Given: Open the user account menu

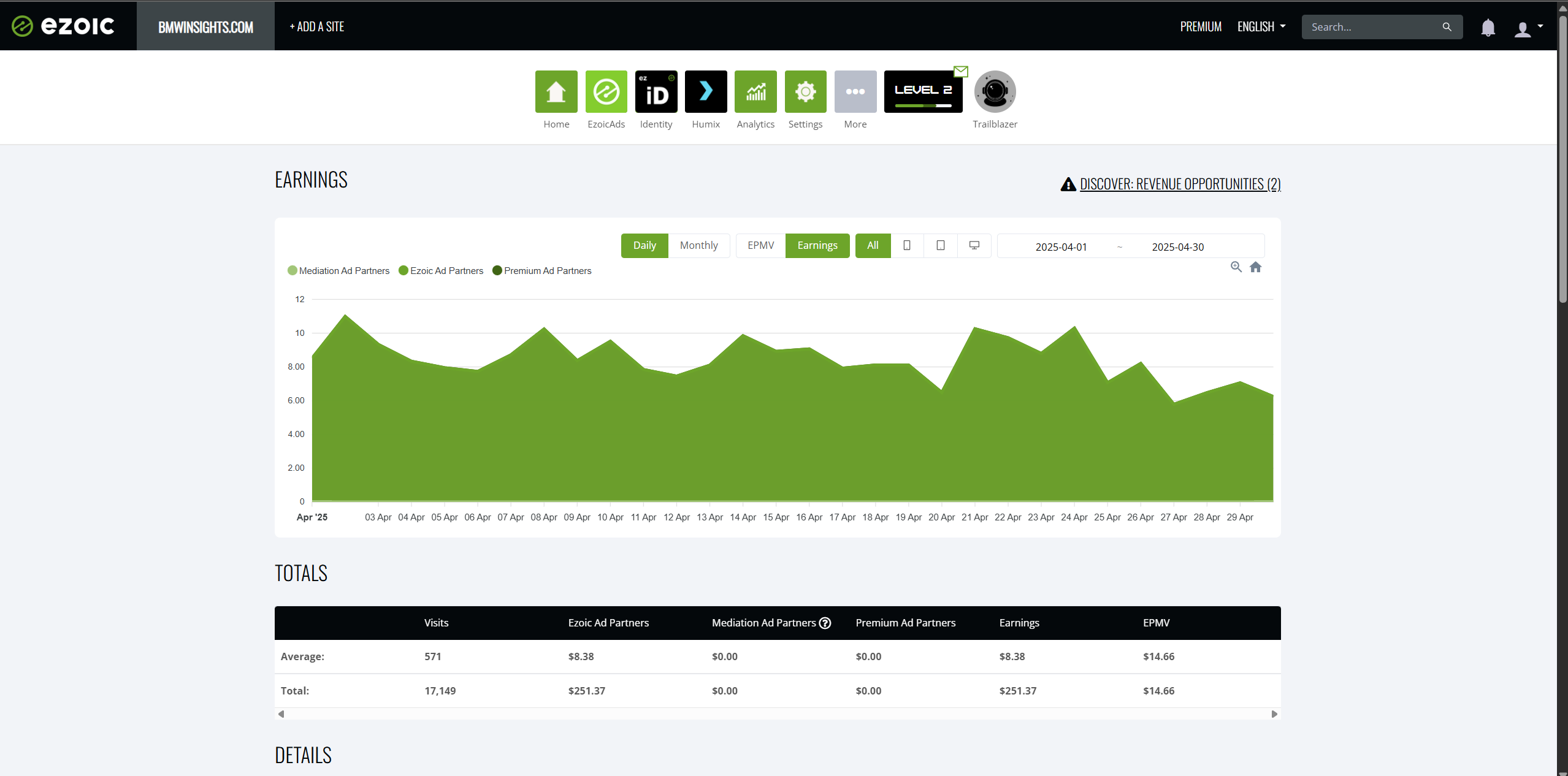Looking at the screenshot, I should tap(1528, 28).
